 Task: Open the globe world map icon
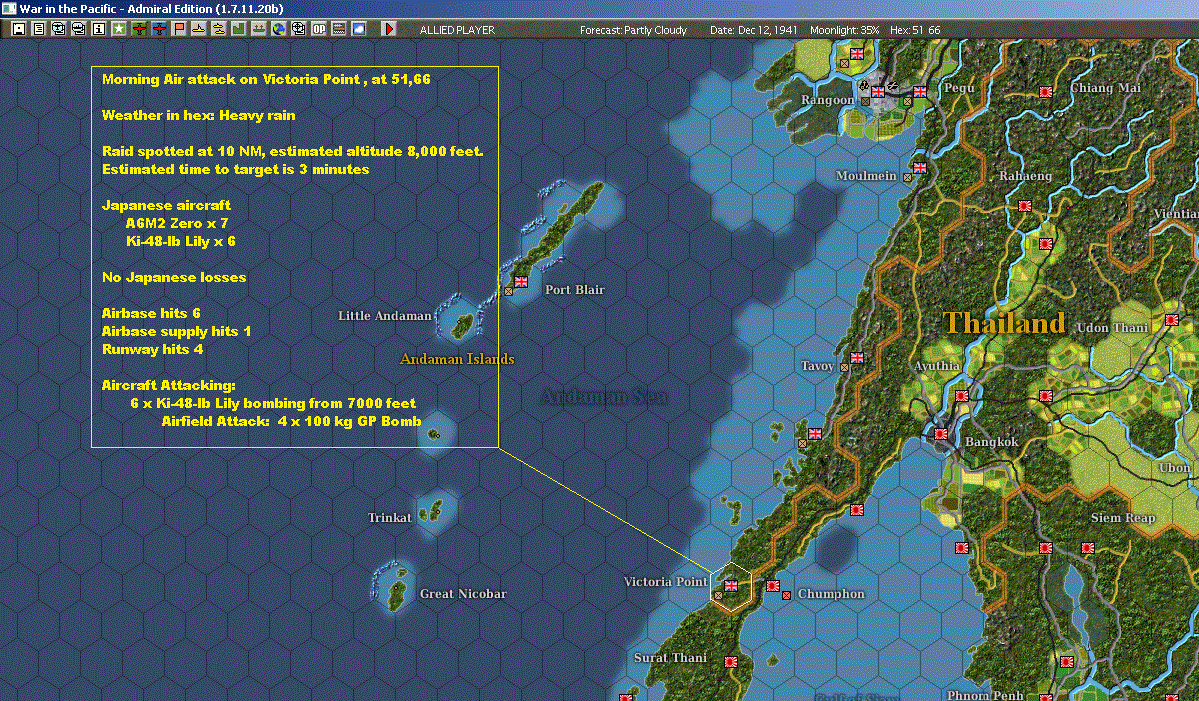coord(278,29)
